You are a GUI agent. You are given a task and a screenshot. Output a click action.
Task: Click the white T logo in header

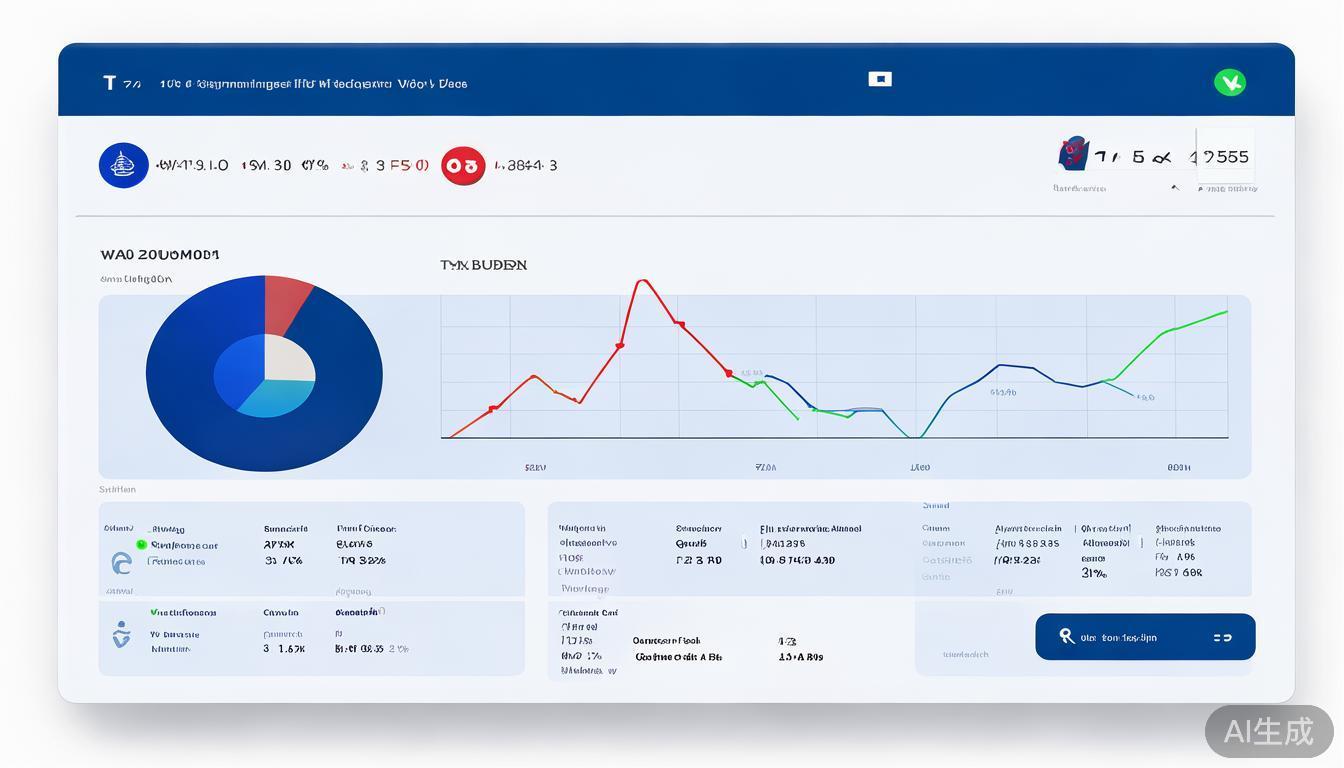click(x=109, y=83)
